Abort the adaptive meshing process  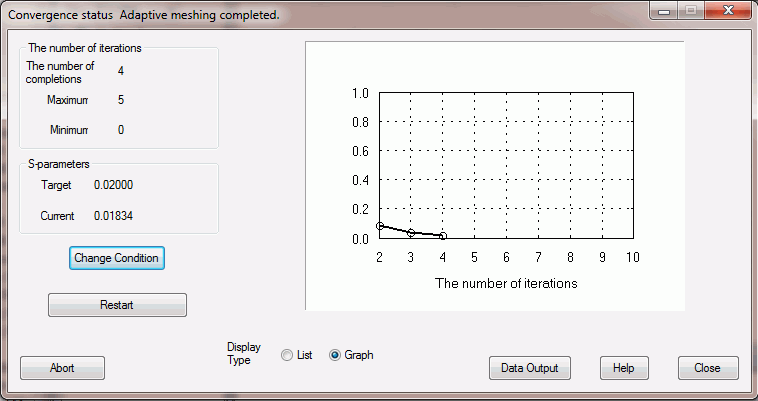[62, 368]
